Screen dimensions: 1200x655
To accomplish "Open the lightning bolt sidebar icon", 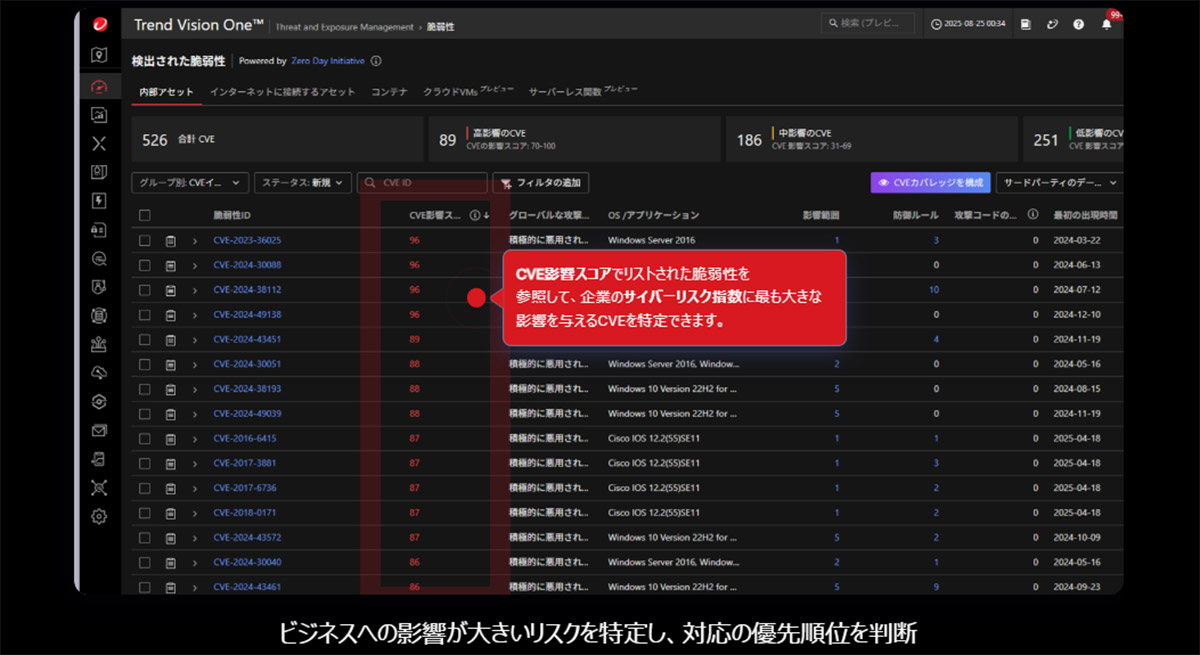I will click(x=99, y=200).
